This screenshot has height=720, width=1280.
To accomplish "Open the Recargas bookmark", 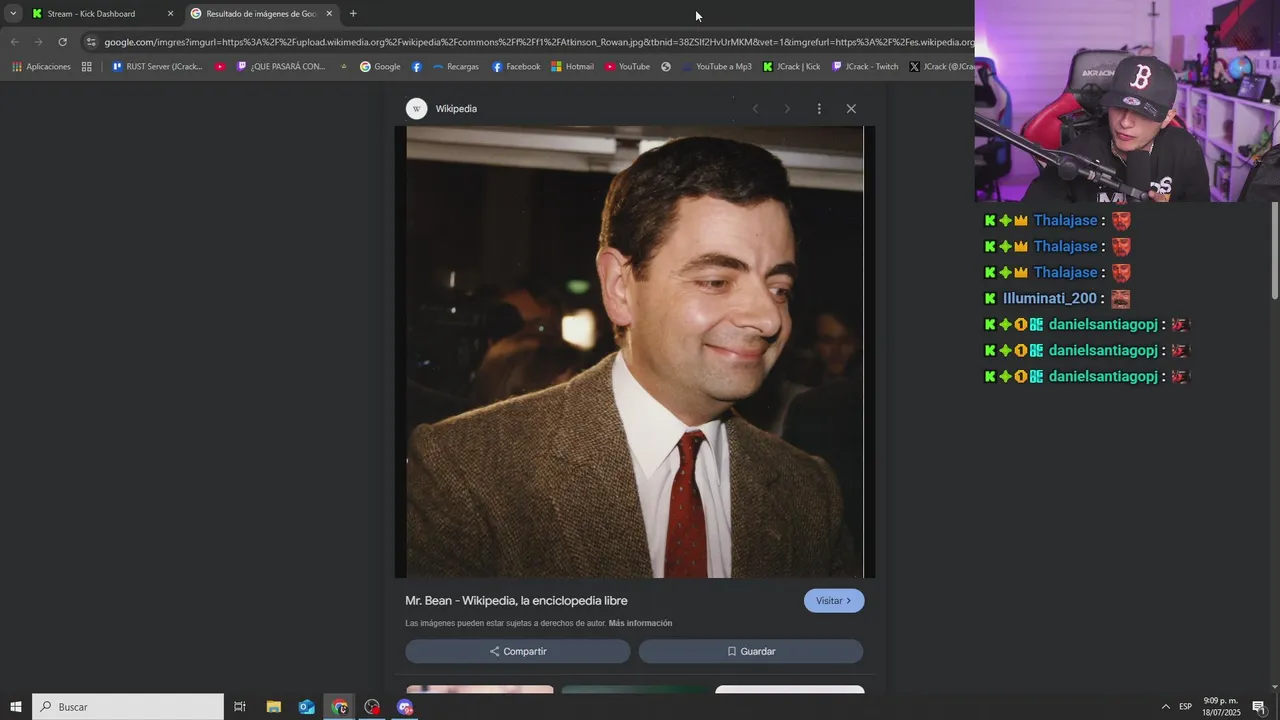I will [x=455, y=67].
